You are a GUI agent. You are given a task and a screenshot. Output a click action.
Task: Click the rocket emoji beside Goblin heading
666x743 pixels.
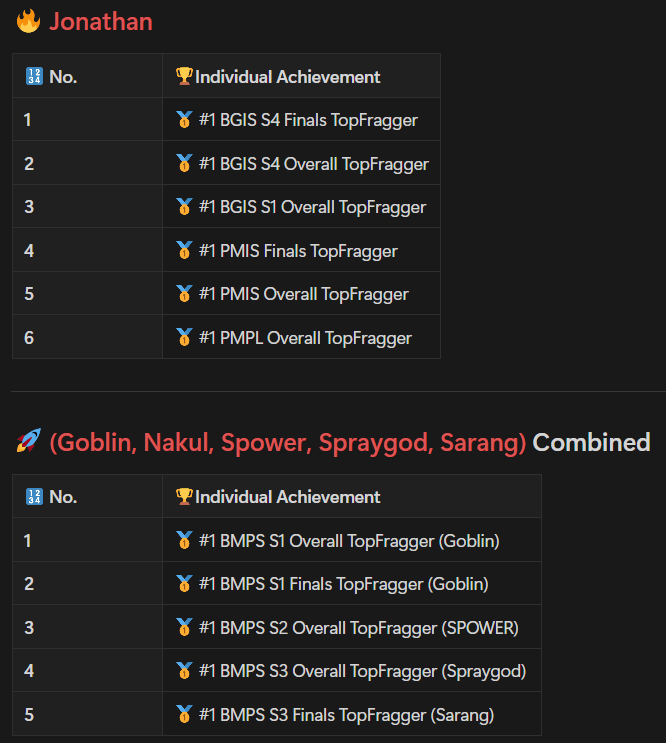pos(28,441)
